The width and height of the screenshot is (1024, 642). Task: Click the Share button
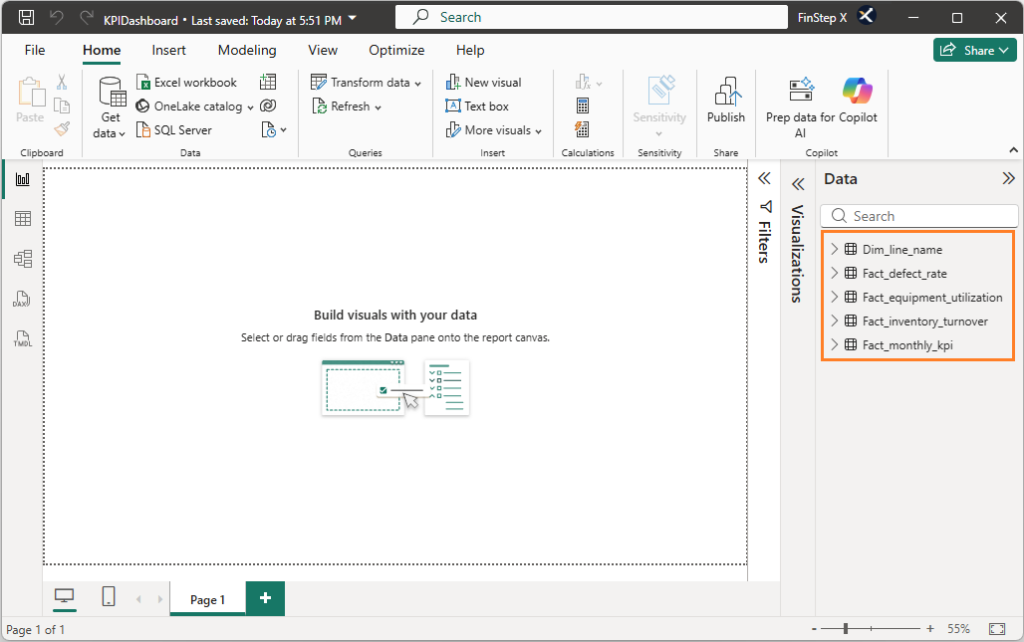974,50
